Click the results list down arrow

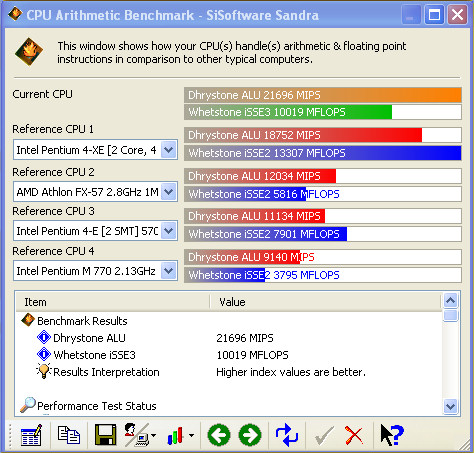tap(451, 406)
